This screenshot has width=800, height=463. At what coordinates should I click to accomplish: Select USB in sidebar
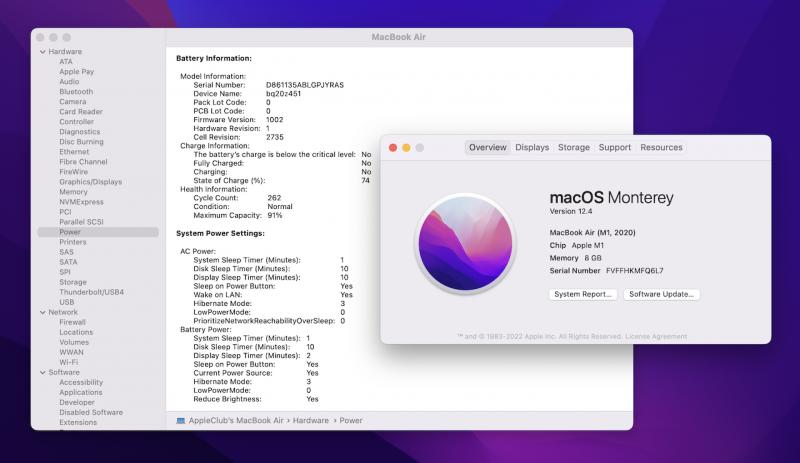click(66, 302)
